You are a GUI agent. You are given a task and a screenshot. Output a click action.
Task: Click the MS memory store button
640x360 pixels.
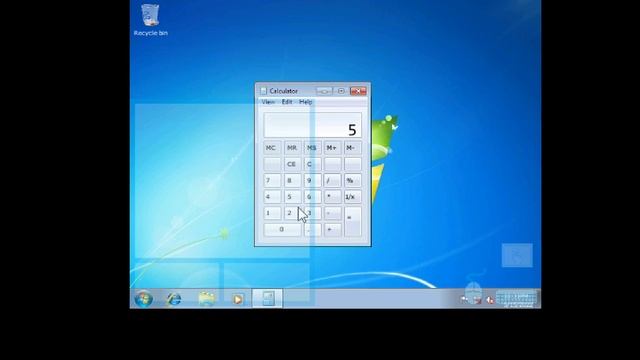coord(312,148)
